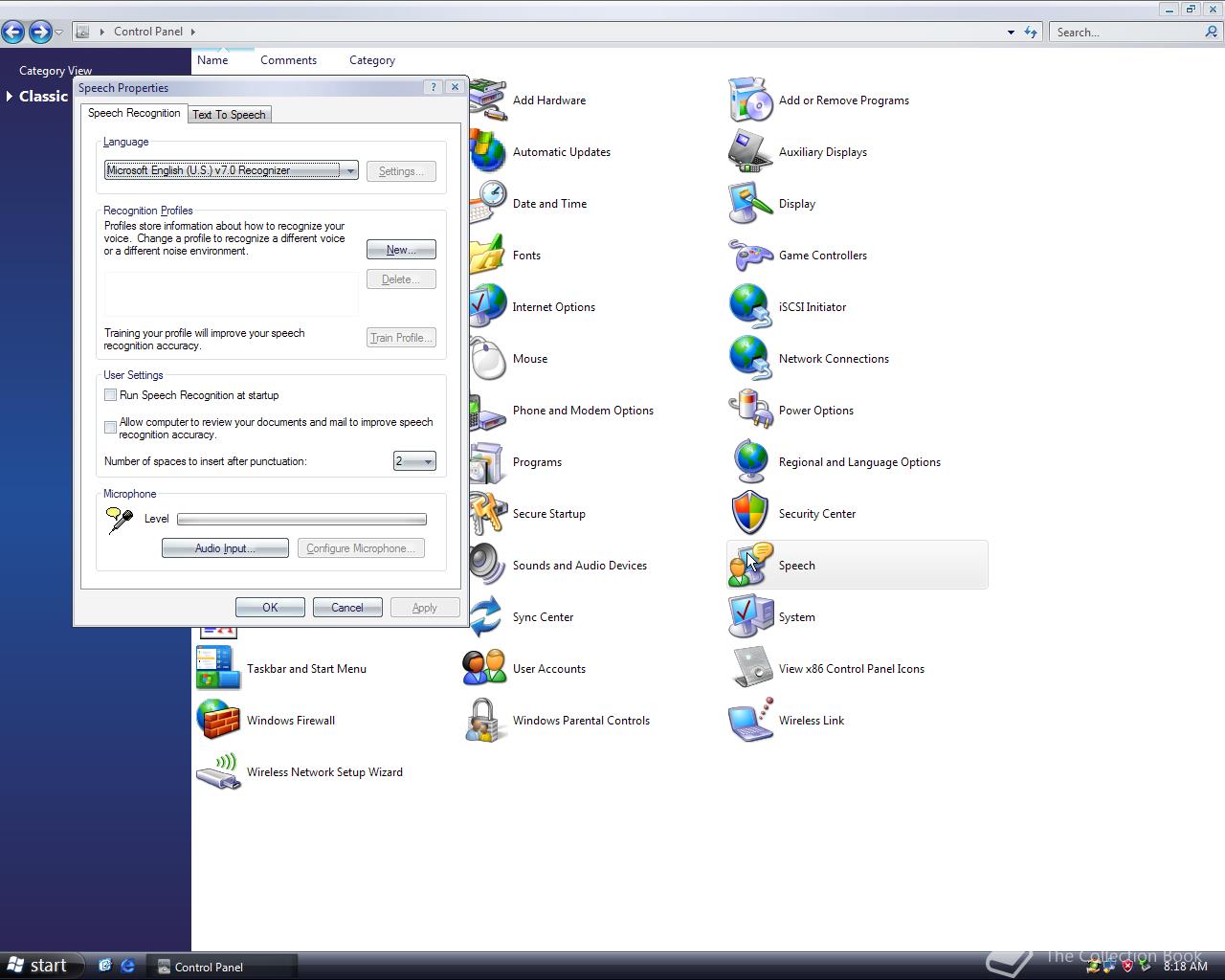Select the Internet Options item
The image size is (1225, 980).
pos(553,307)
